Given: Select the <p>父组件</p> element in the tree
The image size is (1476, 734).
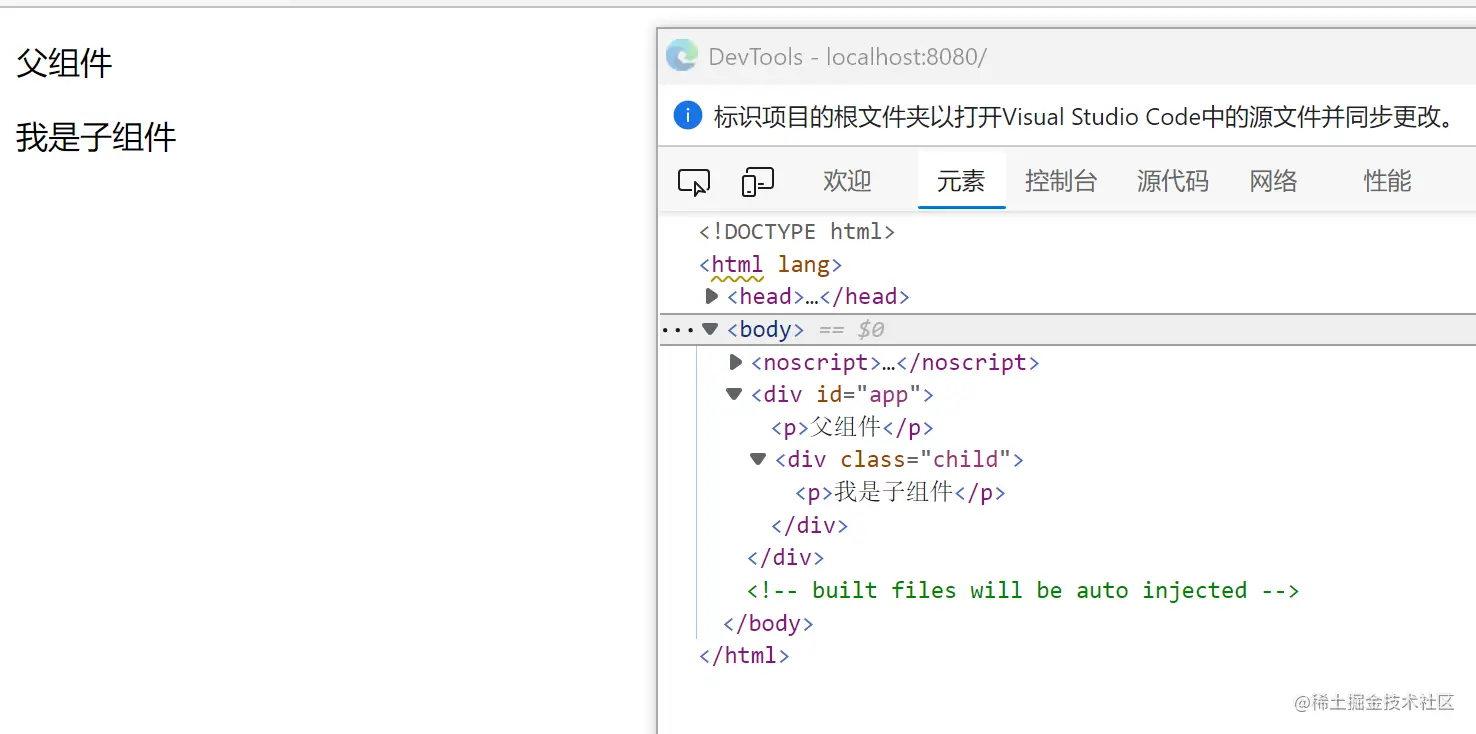Looking at the screenshot, I should pos(852,427).
